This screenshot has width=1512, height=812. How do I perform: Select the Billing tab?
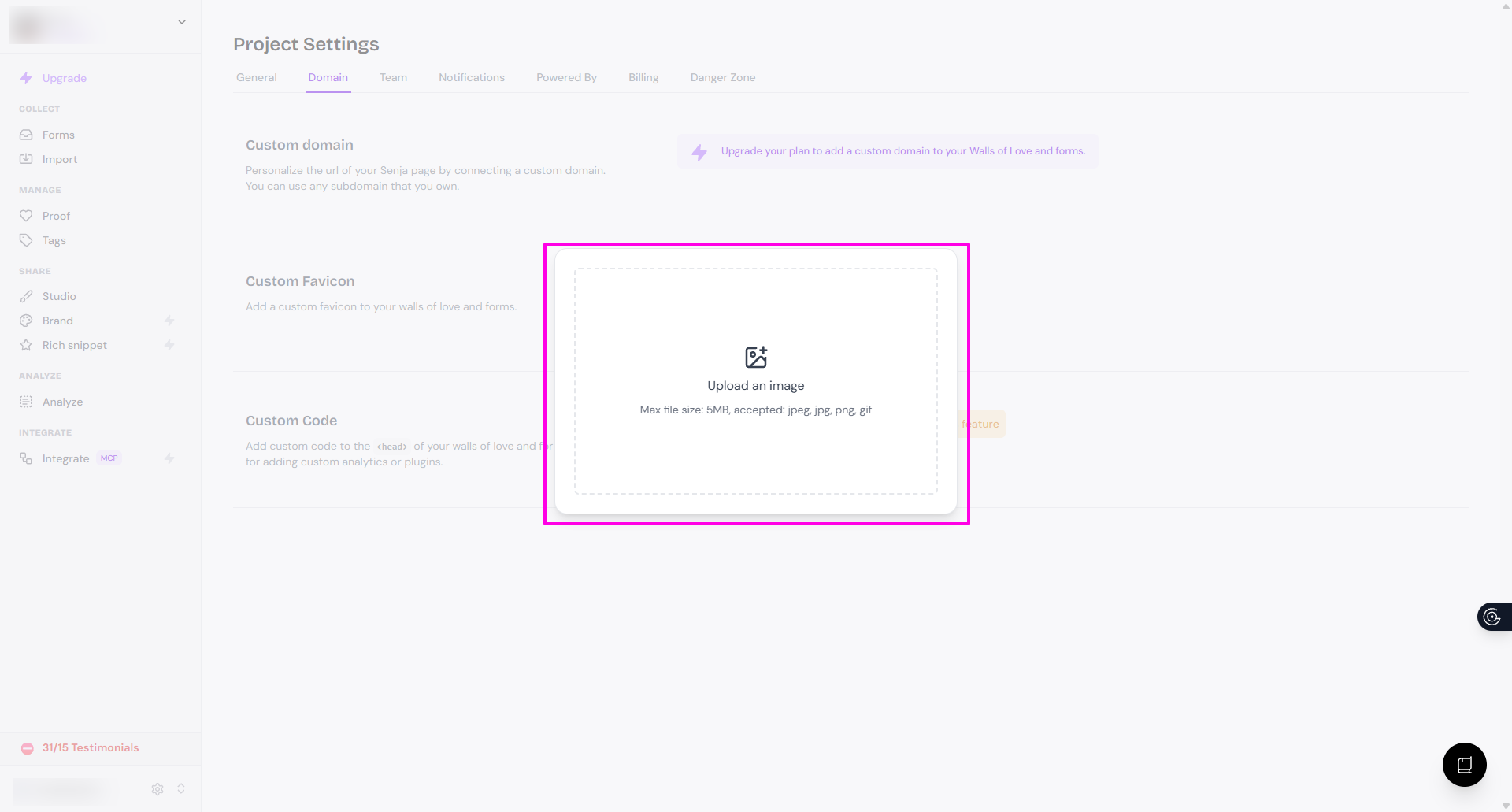click(643, 77)
